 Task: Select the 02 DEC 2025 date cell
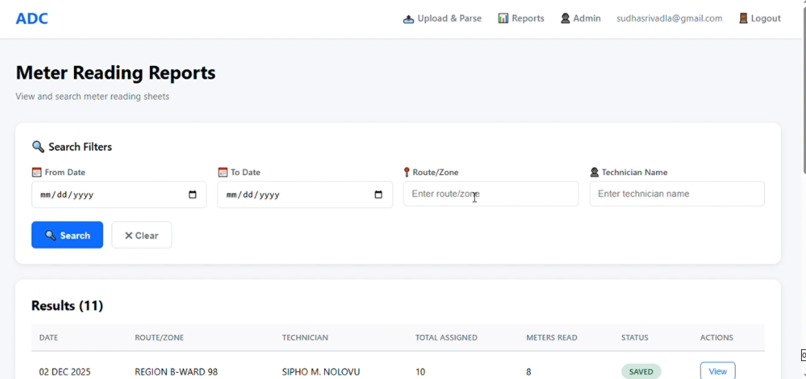(x=65, y=371)
